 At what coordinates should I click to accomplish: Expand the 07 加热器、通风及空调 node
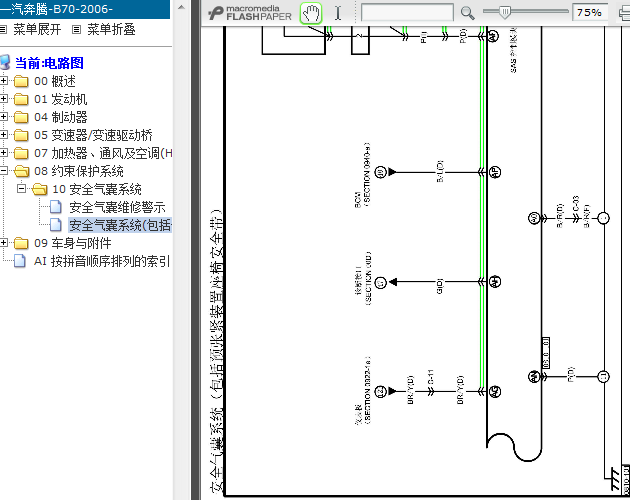(4, 153)
